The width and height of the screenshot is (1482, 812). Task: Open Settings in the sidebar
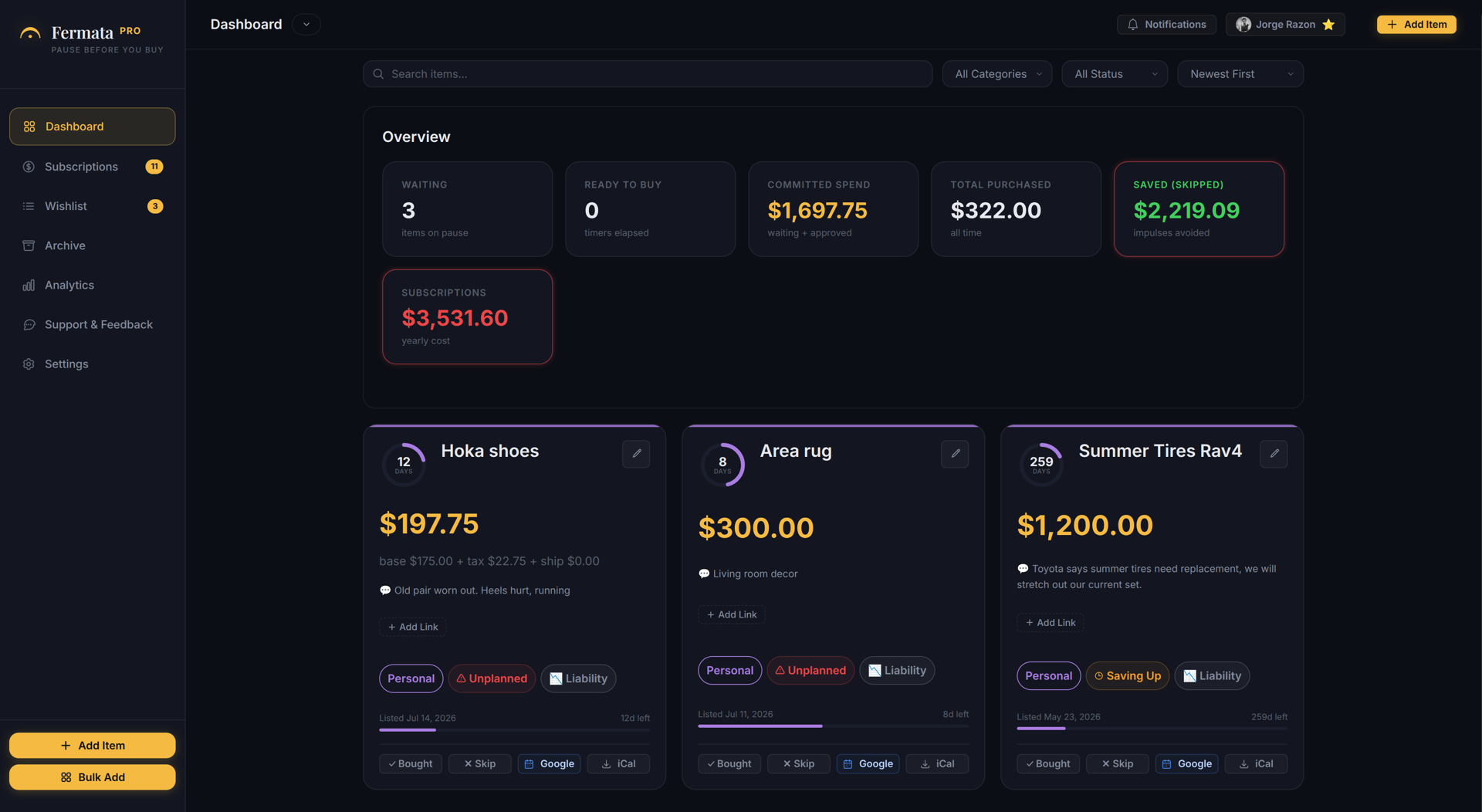coord(93,364)
